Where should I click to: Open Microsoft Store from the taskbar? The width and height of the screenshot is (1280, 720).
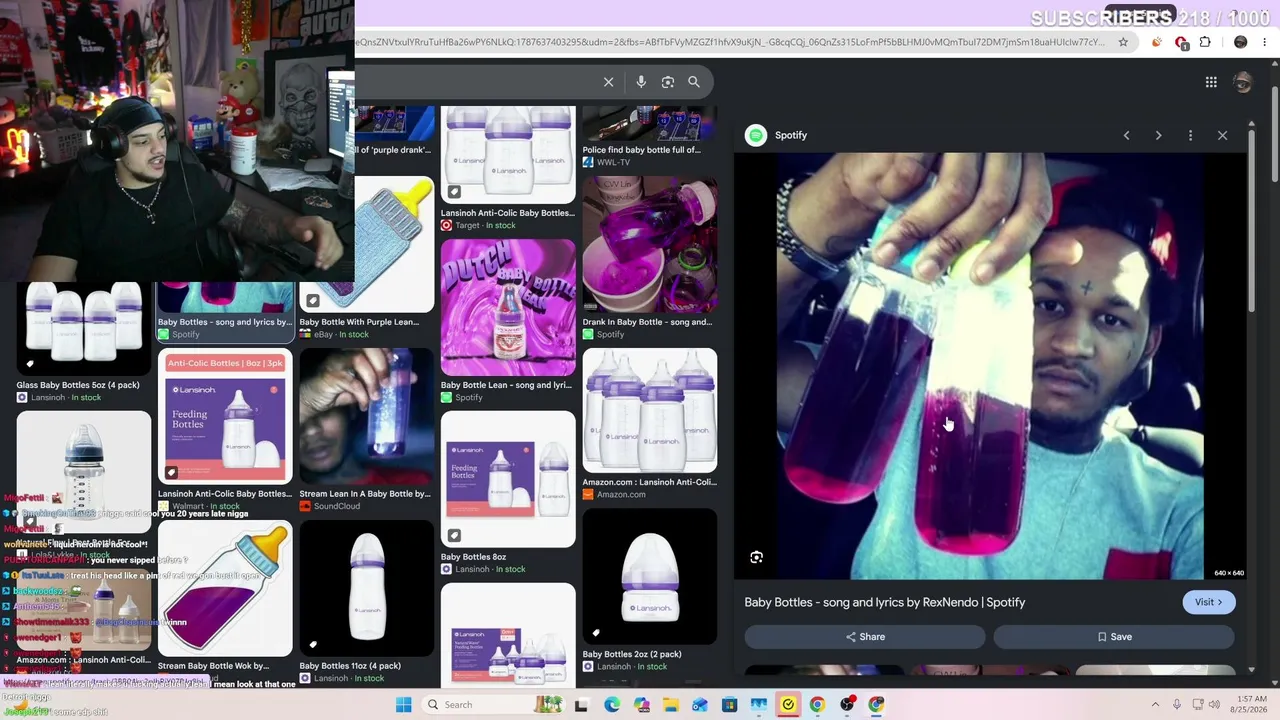[729, 705]
